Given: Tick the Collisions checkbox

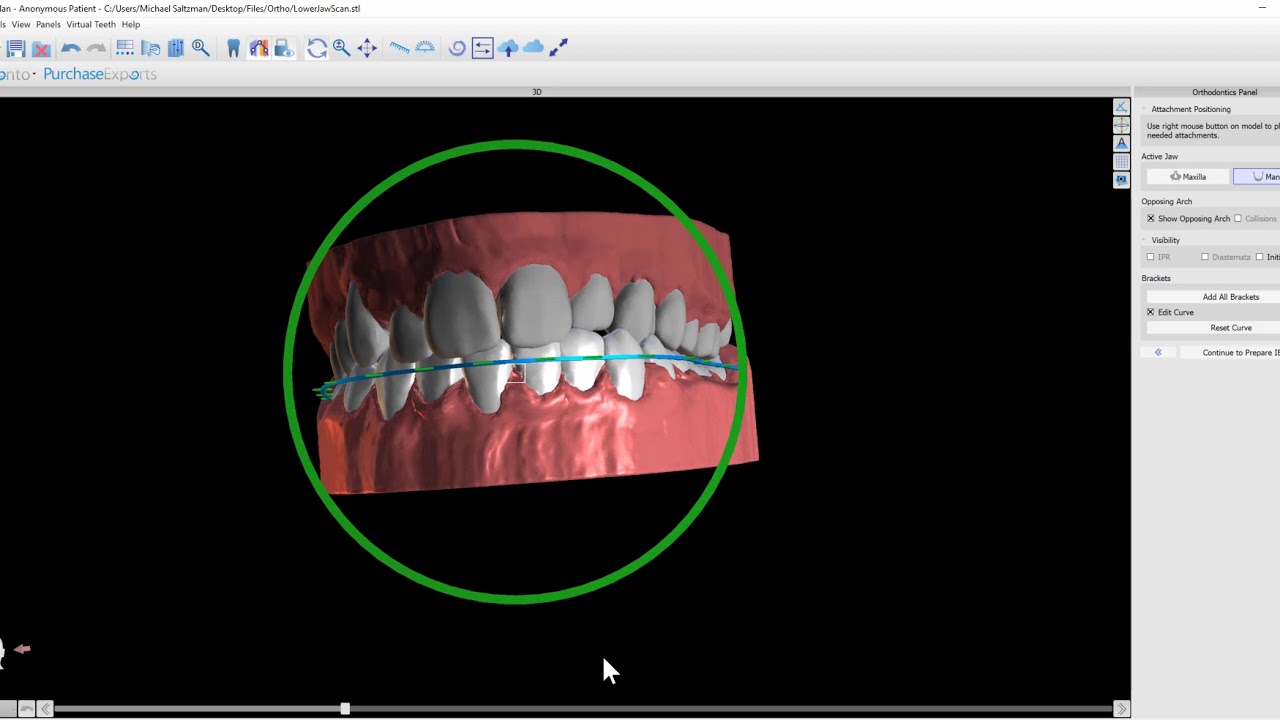Looking at the screenshot, I should click(1238, 218).
